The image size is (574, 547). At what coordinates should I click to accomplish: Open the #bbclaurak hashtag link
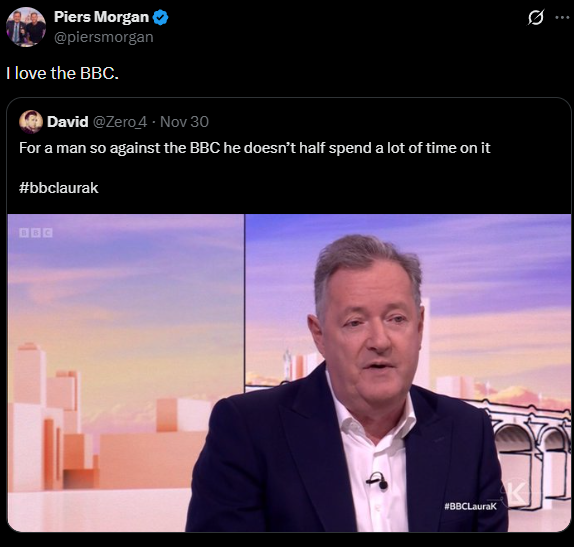pyautogui.click(x=59, y=188)
